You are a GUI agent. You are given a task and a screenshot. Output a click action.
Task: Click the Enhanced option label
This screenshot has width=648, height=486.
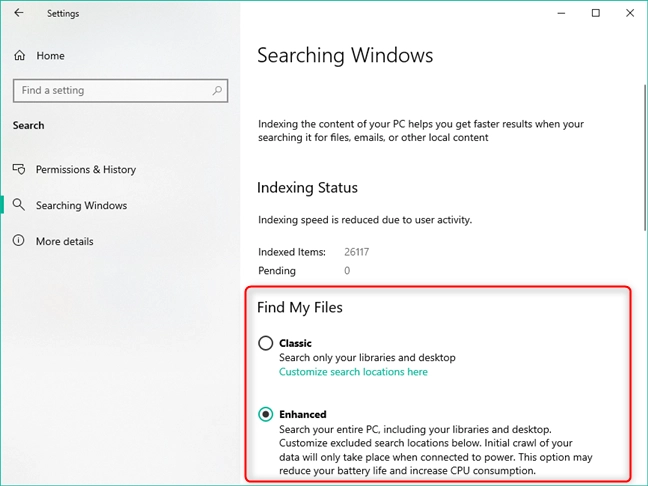click(x=303, y=415)
